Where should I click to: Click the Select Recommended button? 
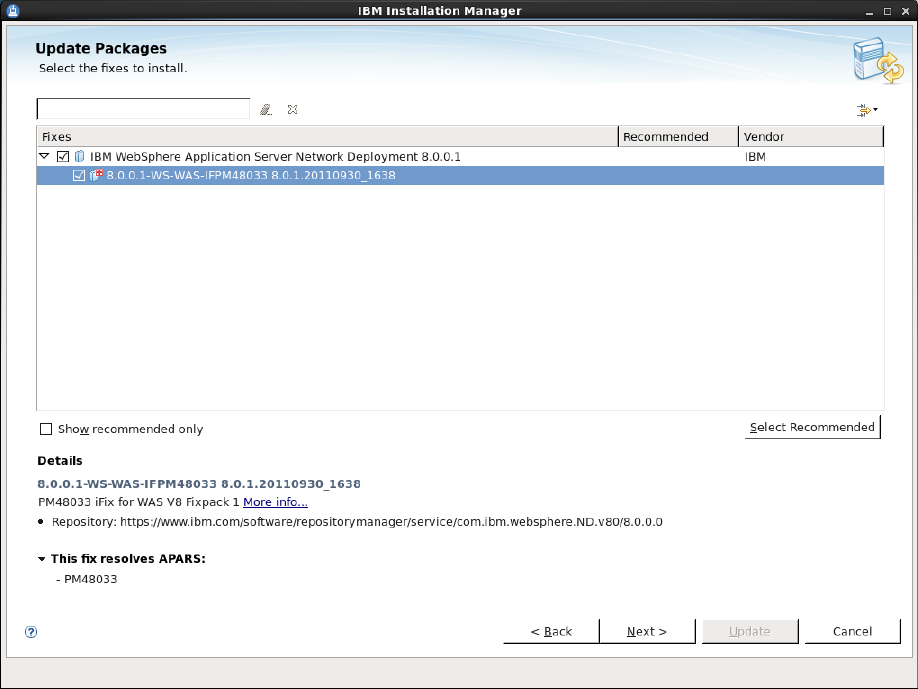pyautogui.click(x=812, y=427)
